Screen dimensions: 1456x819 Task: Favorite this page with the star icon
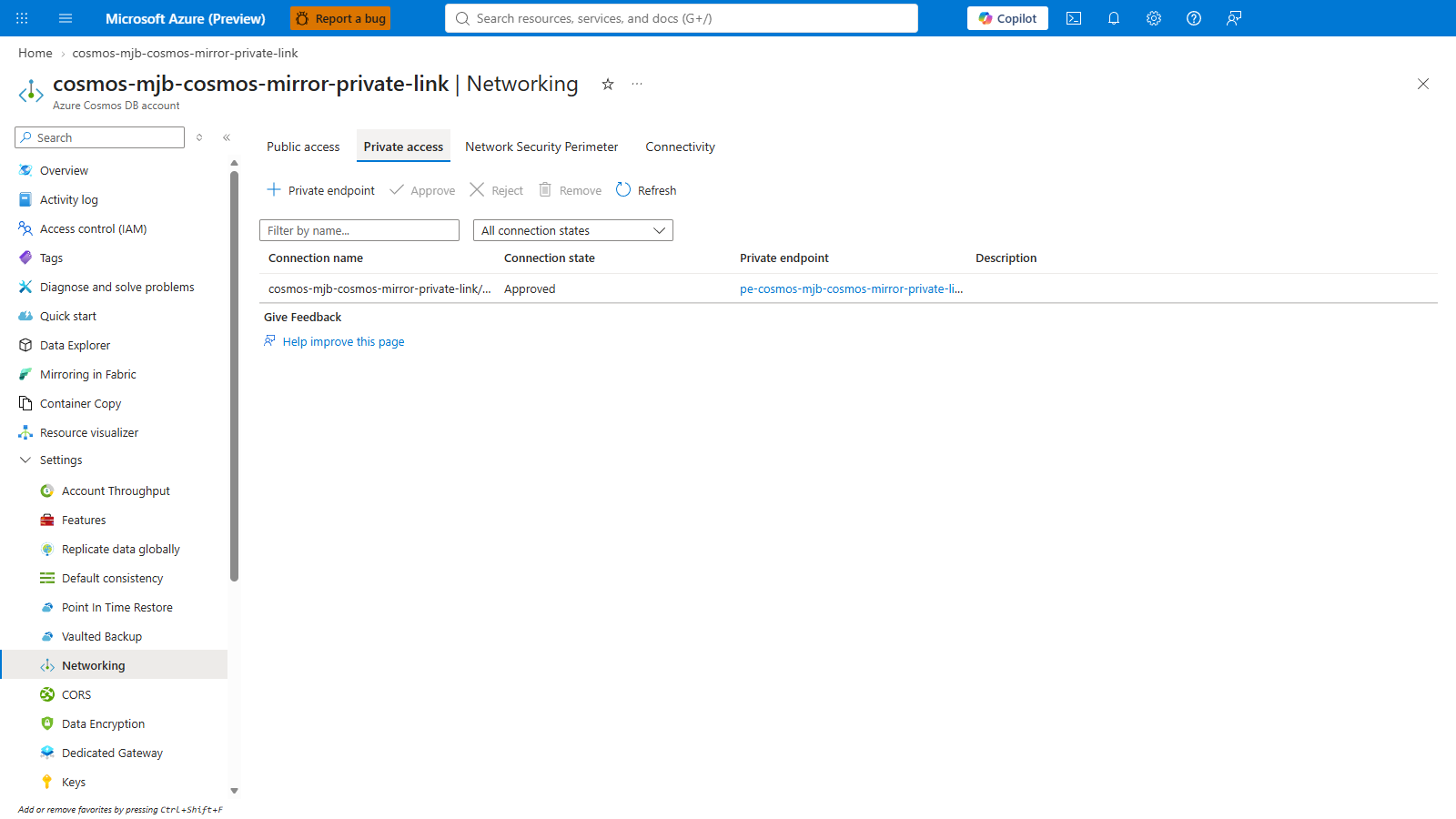click(608, 84)
